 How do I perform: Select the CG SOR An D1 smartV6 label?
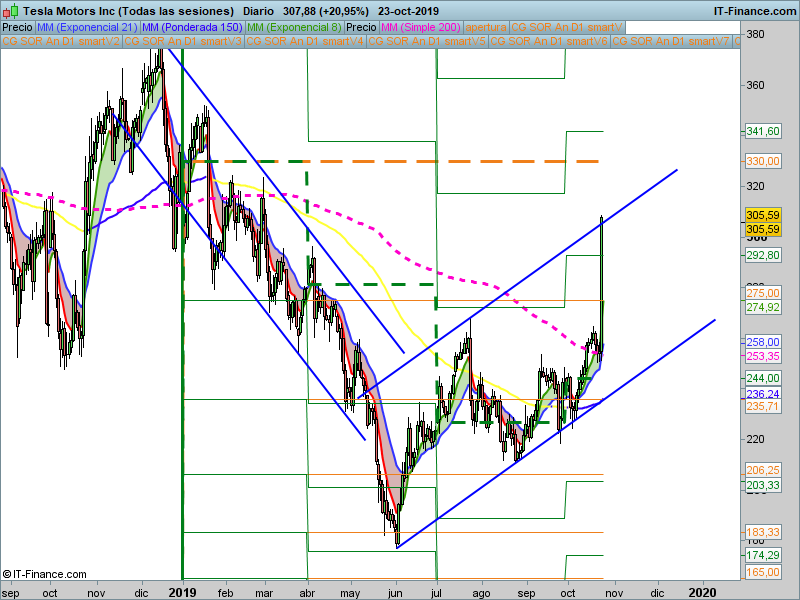[x=549, y=41]
